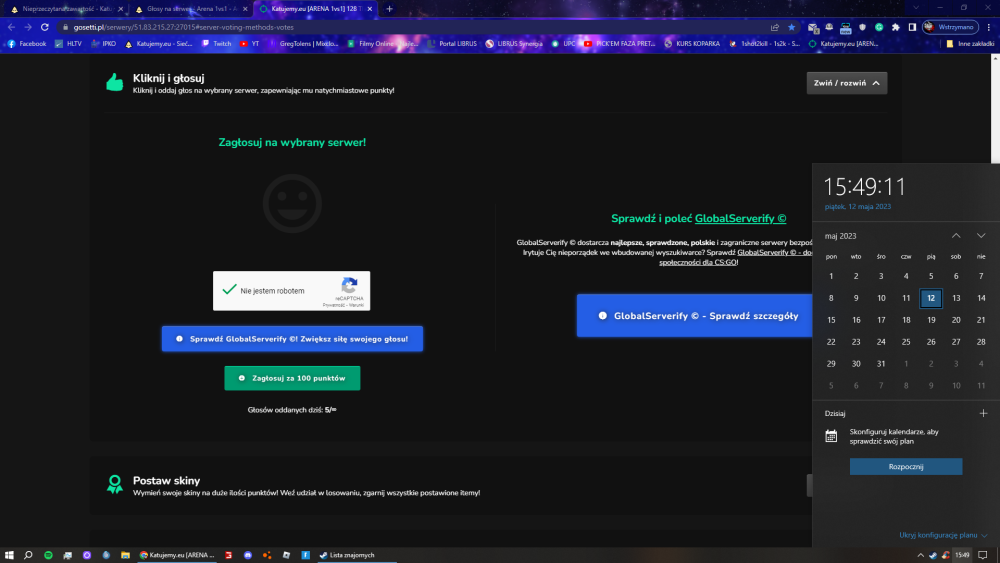
Task: Open the Portal LIBRUS bookmark
Action: 452,44
